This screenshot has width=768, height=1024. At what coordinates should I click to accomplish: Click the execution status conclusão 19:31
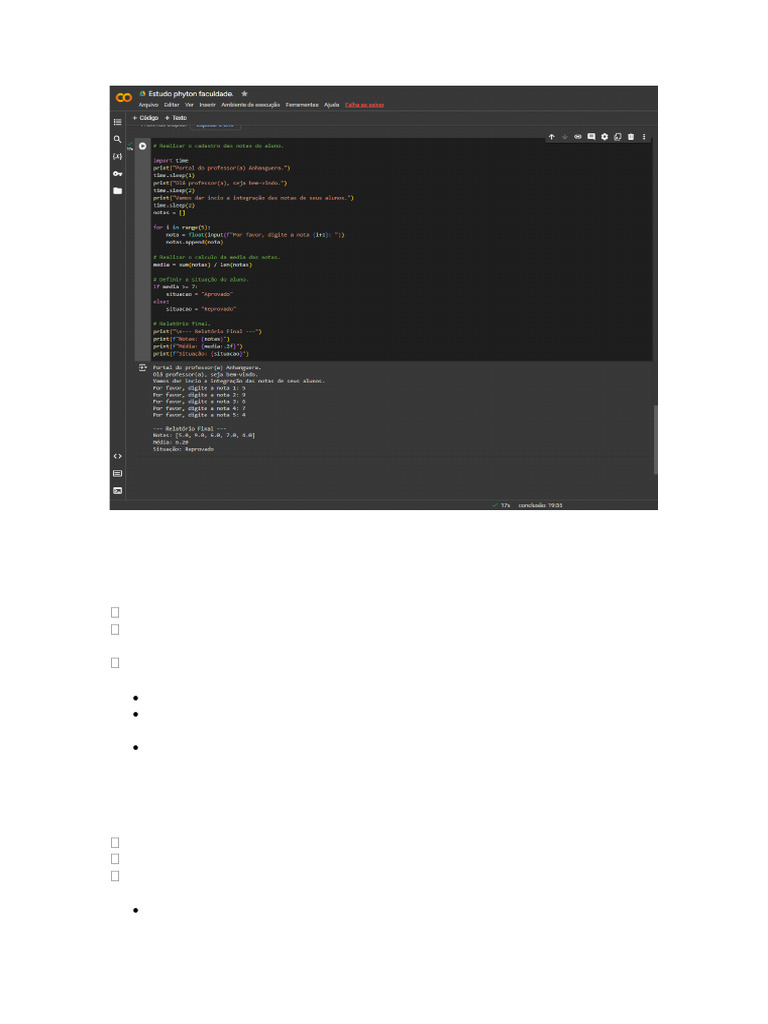[540, 505]
